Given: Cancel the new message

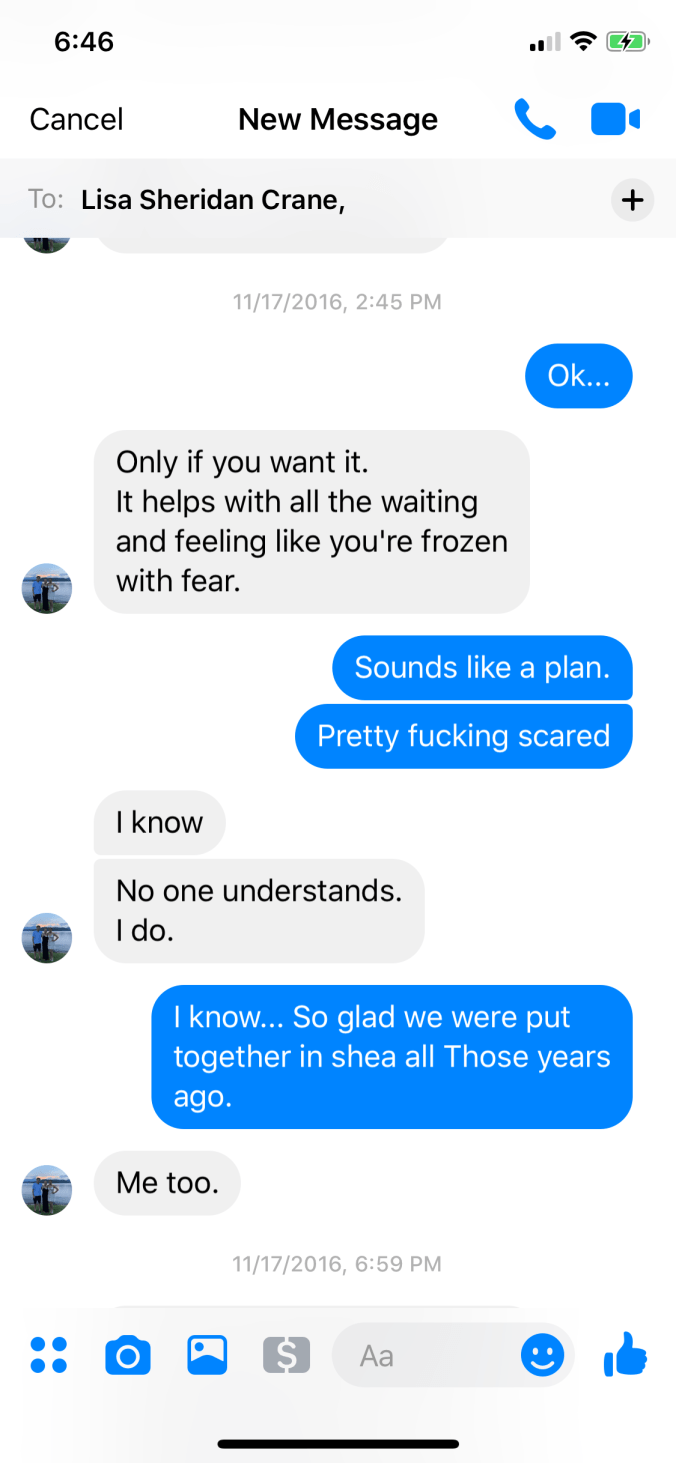Looking at the screenshot, I should pyautogui.click(x=76, y=119).
